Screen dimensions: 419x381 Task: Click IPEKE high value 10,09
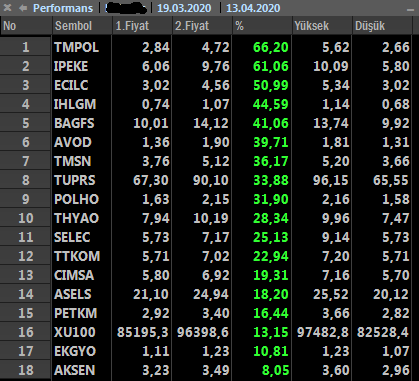[x=331, y=66]
